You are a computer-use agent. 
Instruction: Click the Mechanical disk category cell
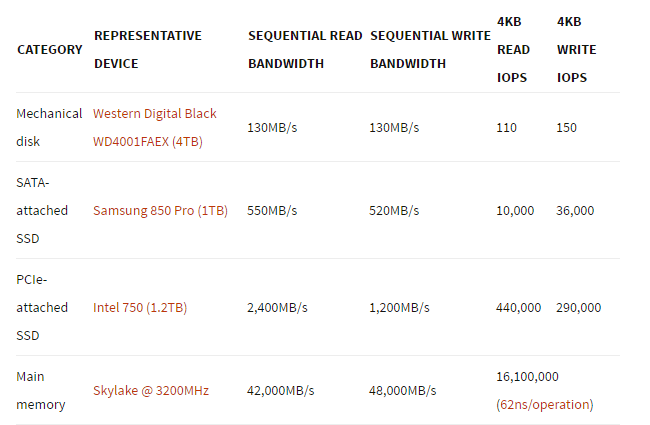(x=49, y=127)
